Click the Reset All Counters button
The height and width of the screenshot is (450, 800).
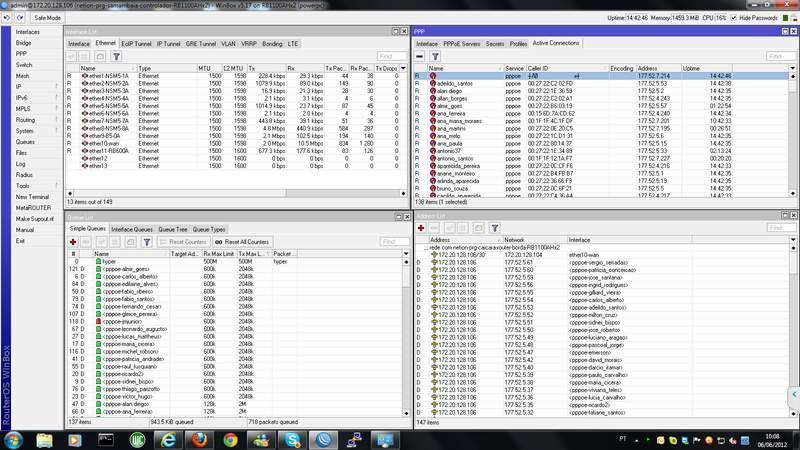(x=242, y=242)
